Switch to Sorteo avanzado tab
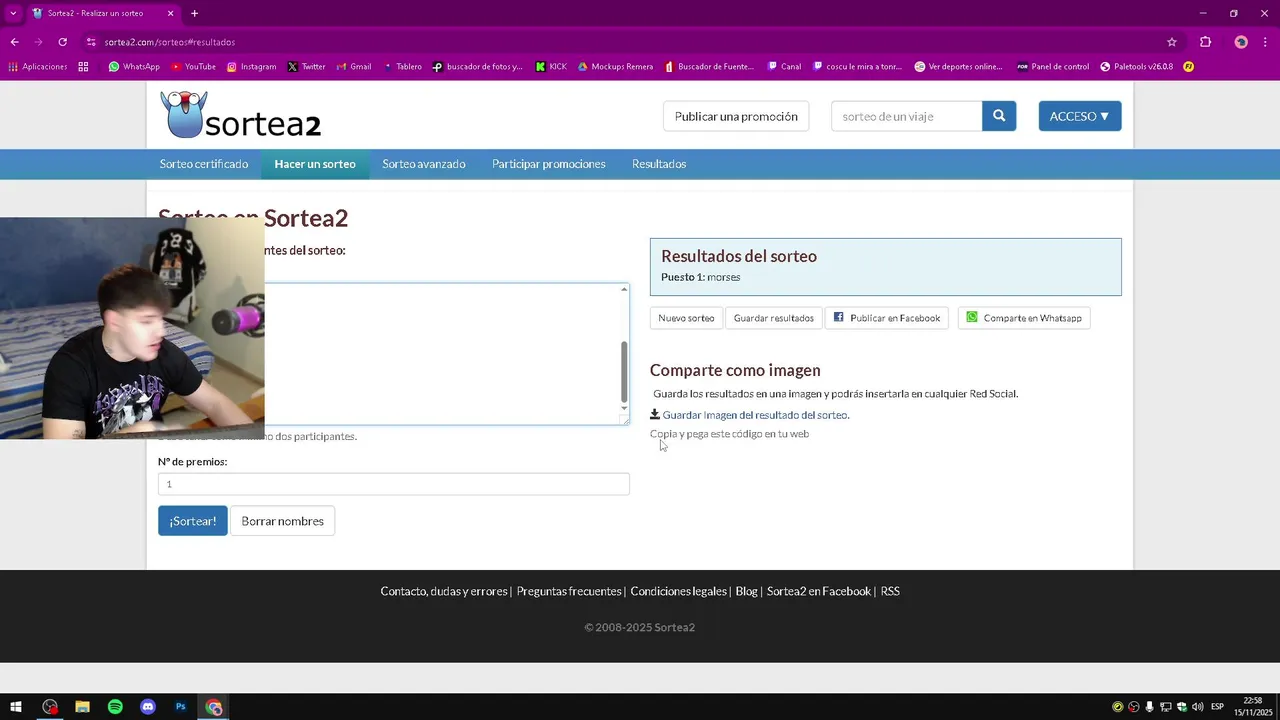The height and width of the screenshot is (720, 1280). click(424, 164)
